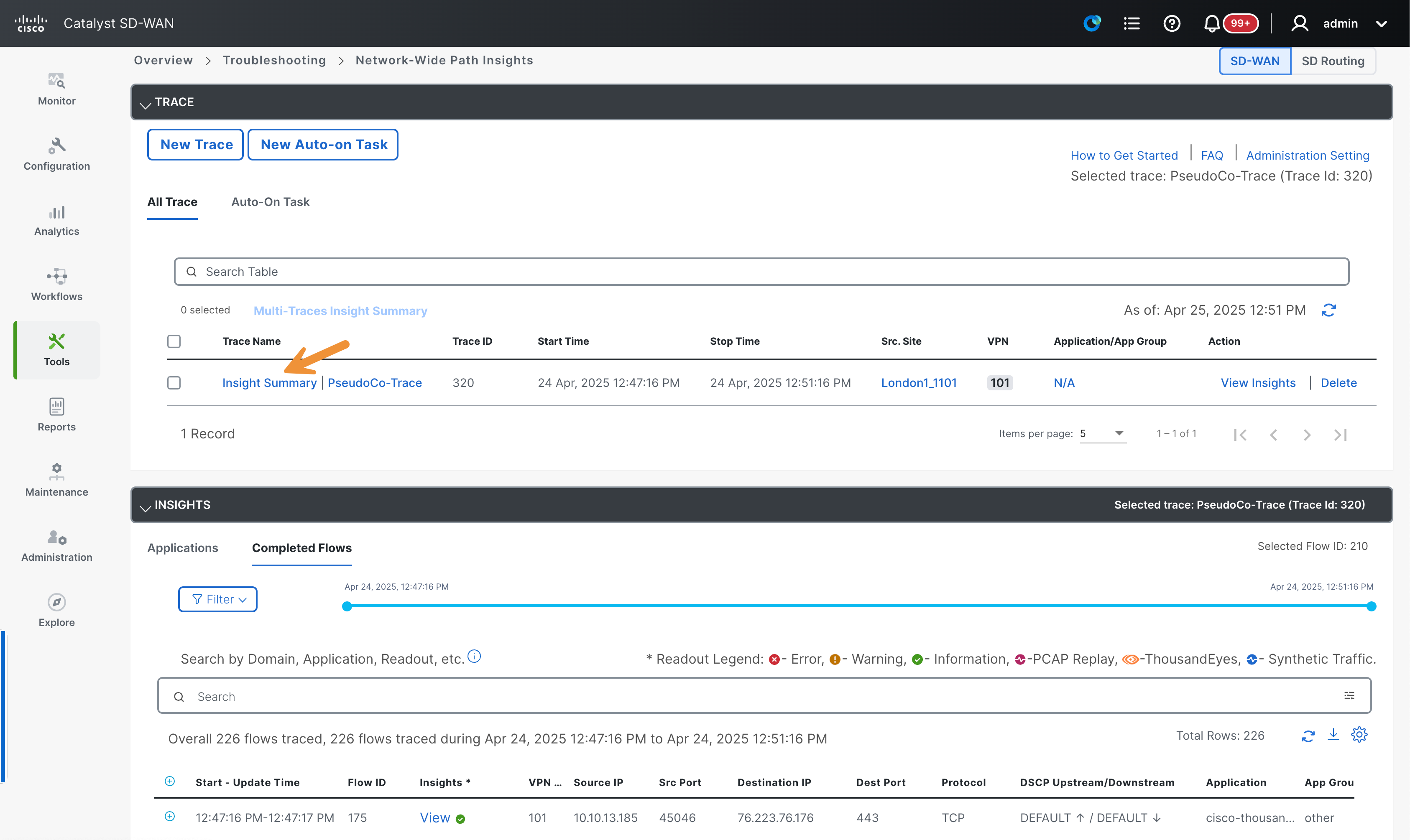Image resolution: width=1410 pixels, height=840 pixels.
Task: Go to first page of traces
Action: pyautogui.click(x=1240, y=435)
